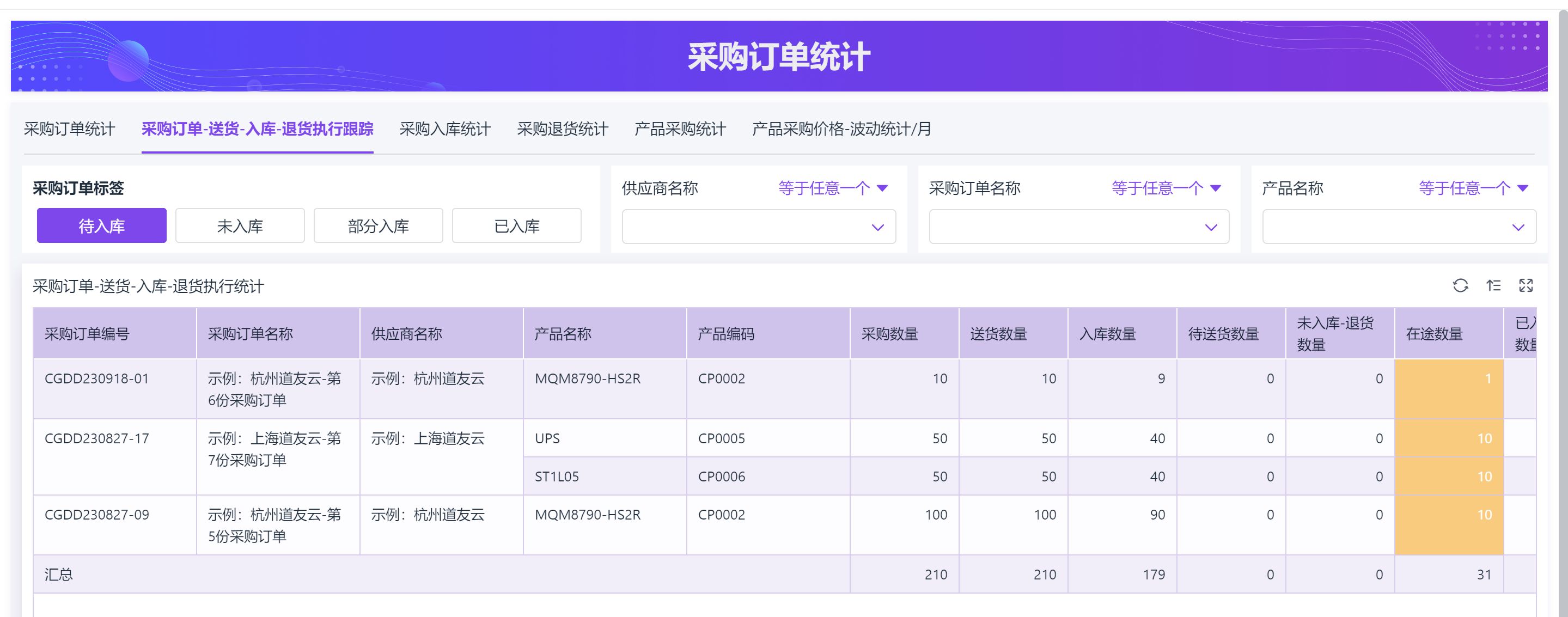Open the 产品采购价格-波动统计/月 tab

coord(841,129)
